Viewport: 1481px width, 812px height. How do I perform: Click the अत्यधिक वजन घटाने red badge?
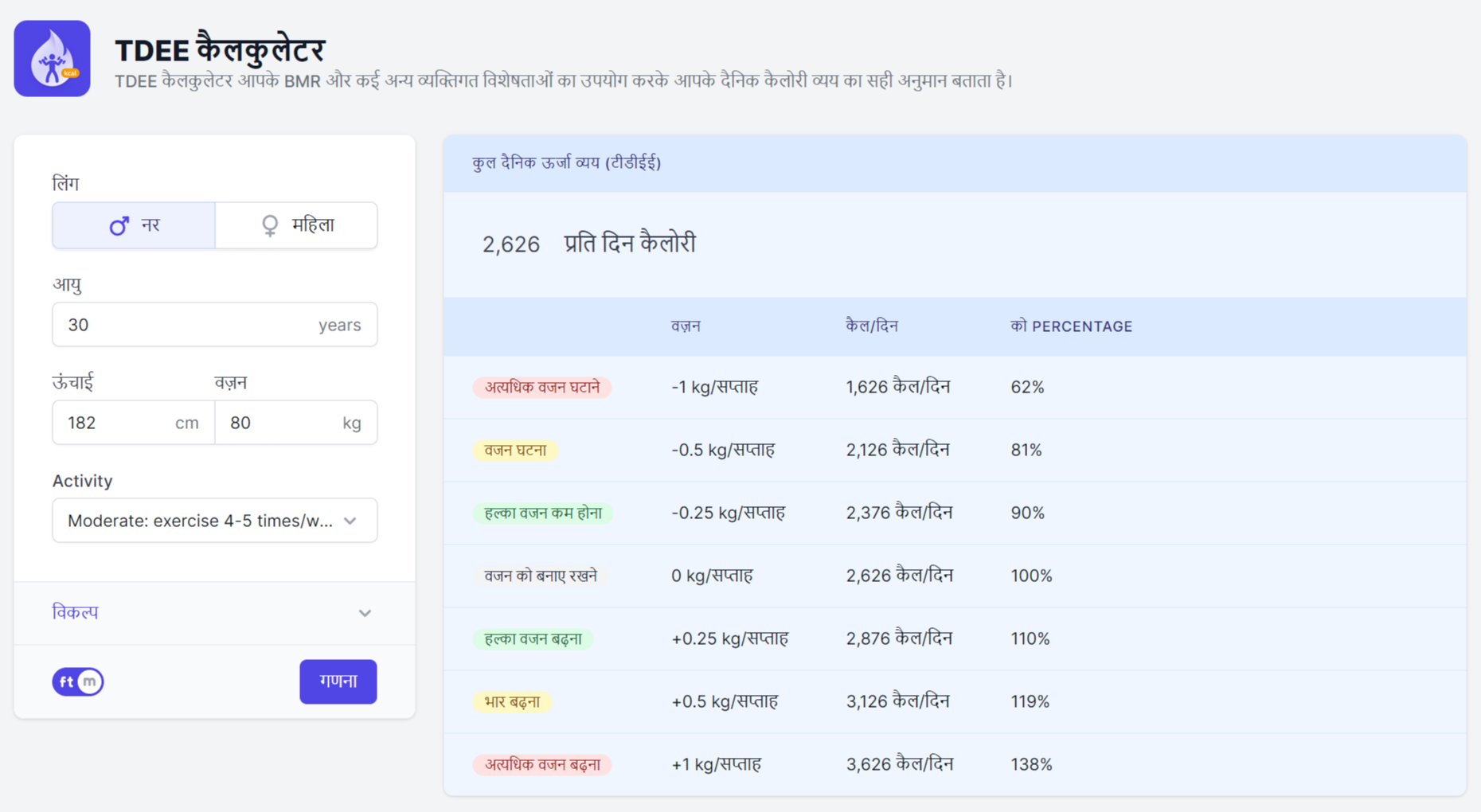coord(541,388)
